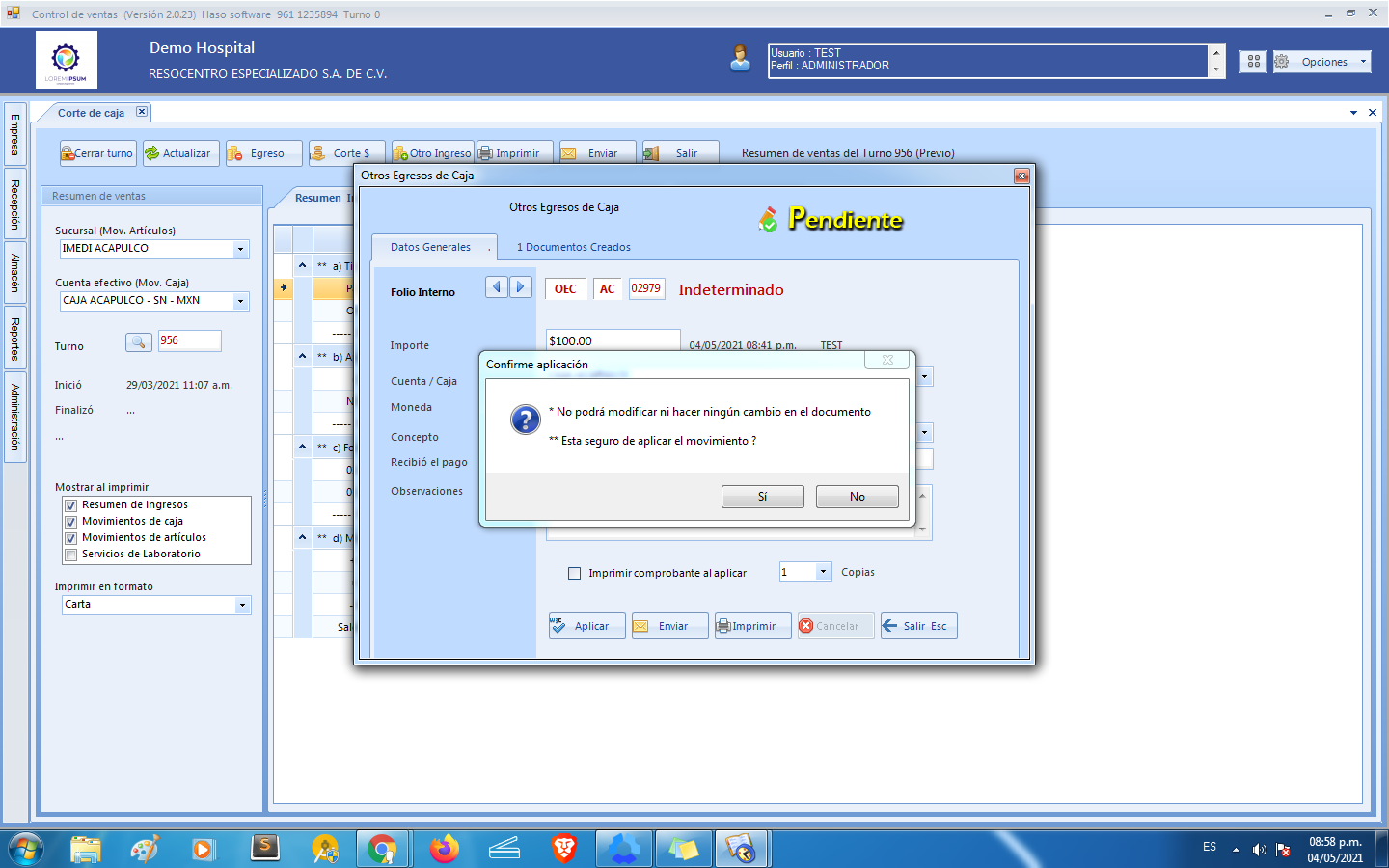The height and width of the screenshot is (868, 1389).
Task: Open the Opciones dropdown
Action: pos(1322,62)
